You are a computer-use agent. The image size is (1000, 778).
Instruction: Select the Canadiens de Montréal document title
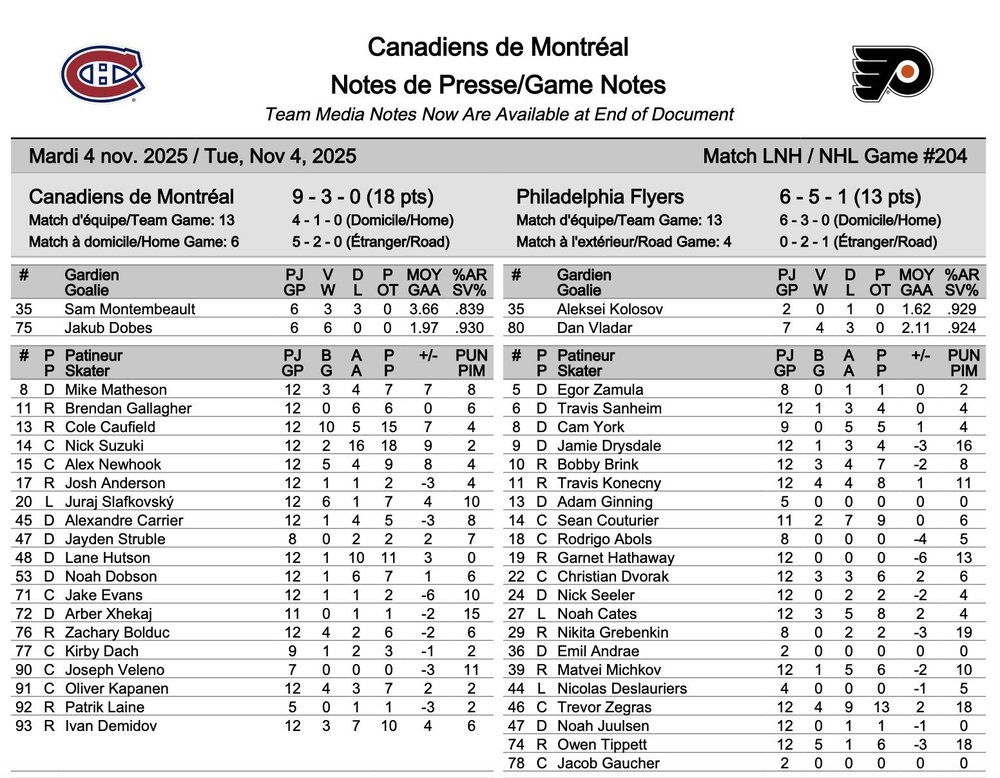498,47
